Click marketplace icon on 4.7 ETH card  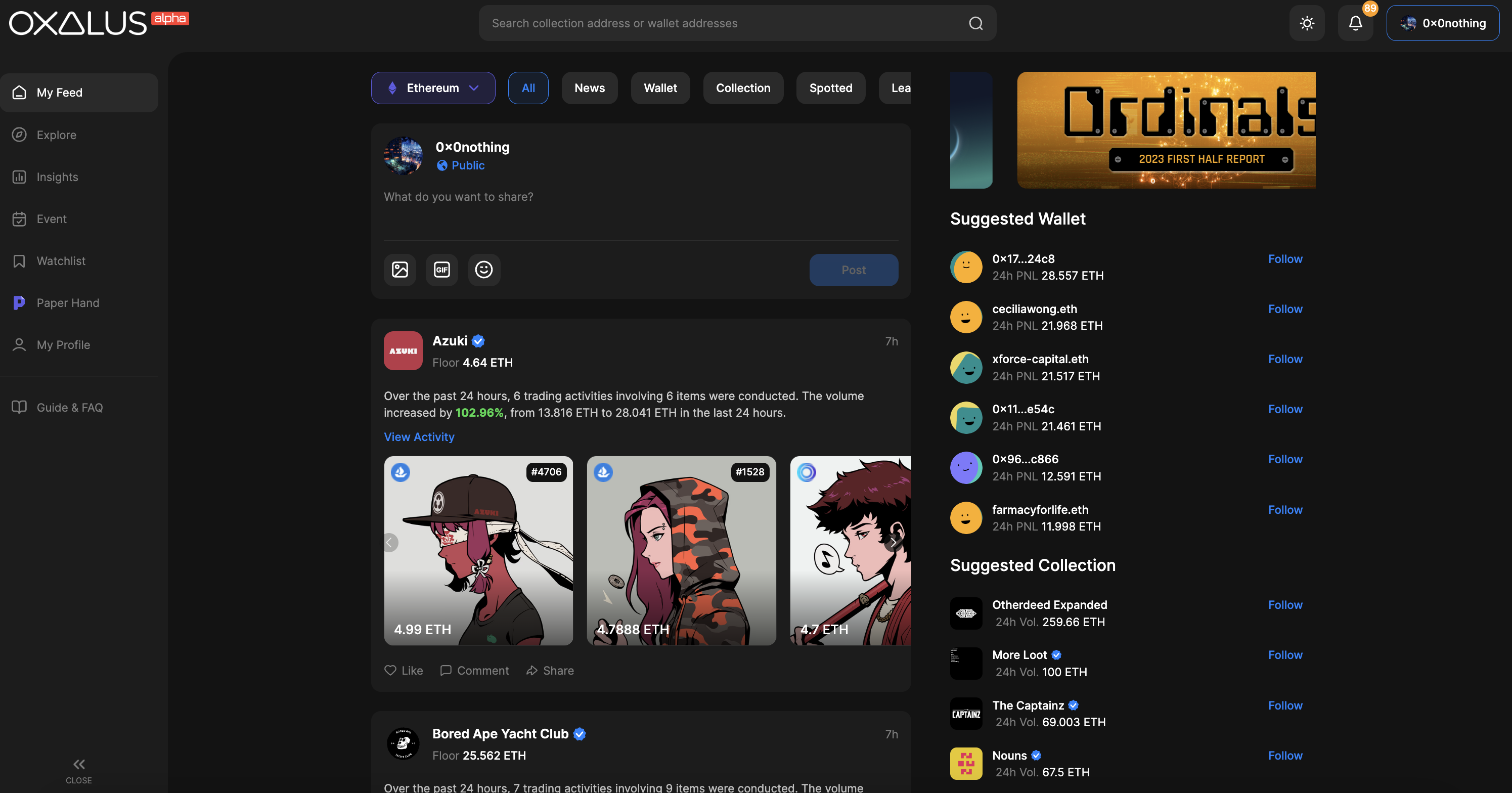pos(807,472)
